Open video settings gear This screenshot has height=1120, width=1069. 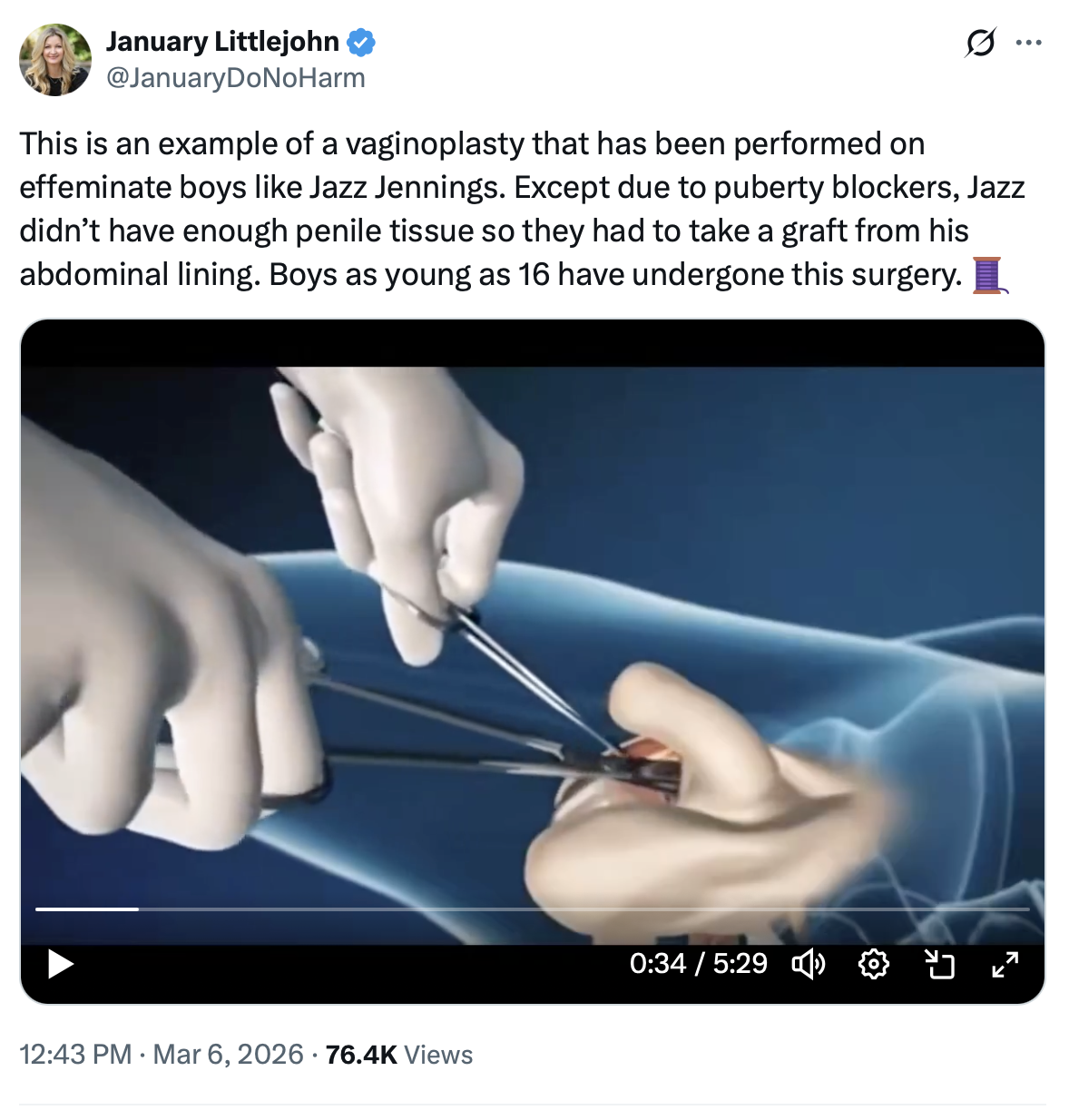click(873, 964)
